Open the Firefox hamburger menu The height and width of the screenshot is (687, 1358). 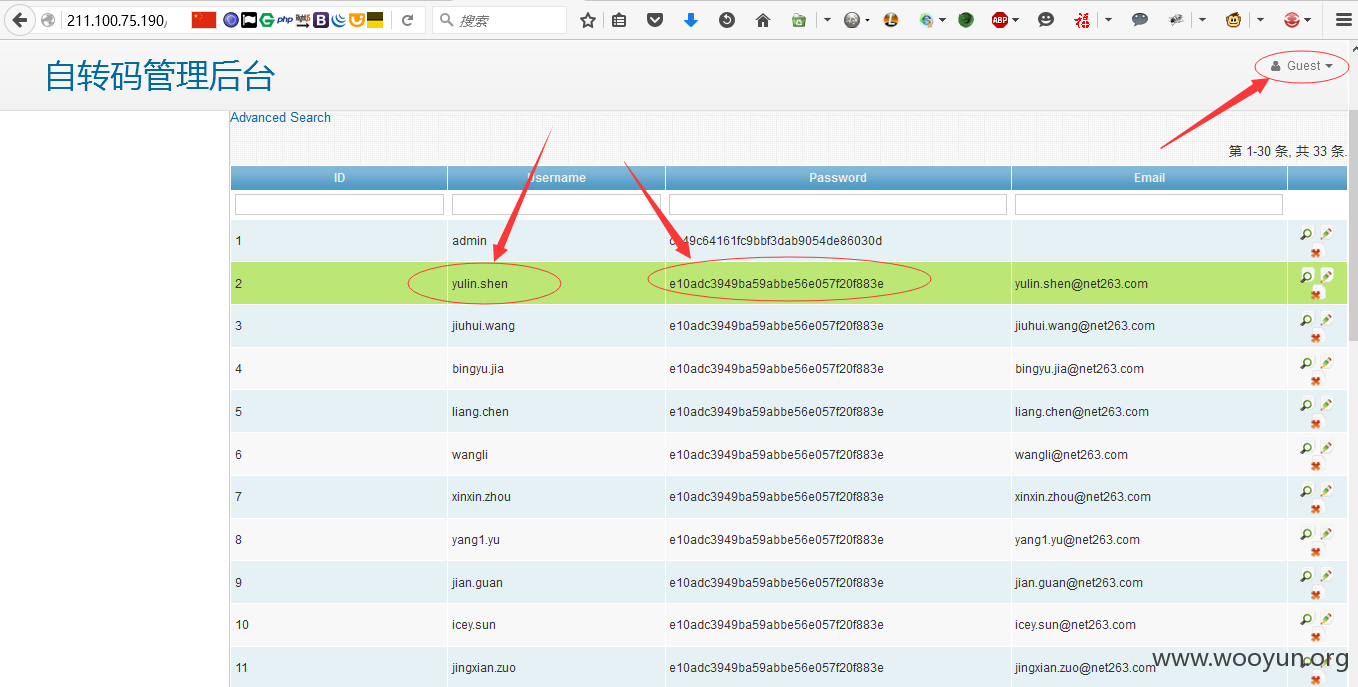[x=1343, y=20]
